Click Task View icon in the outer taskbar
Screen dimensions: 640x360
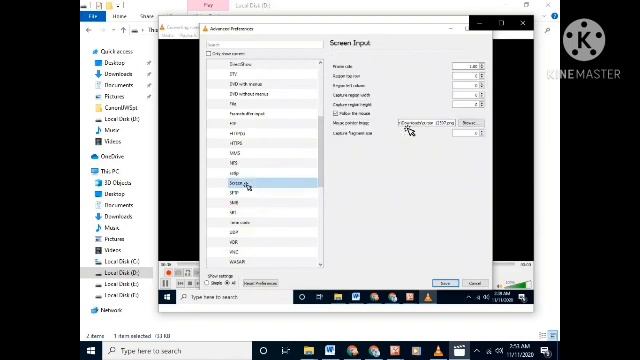tap(286, 351)
